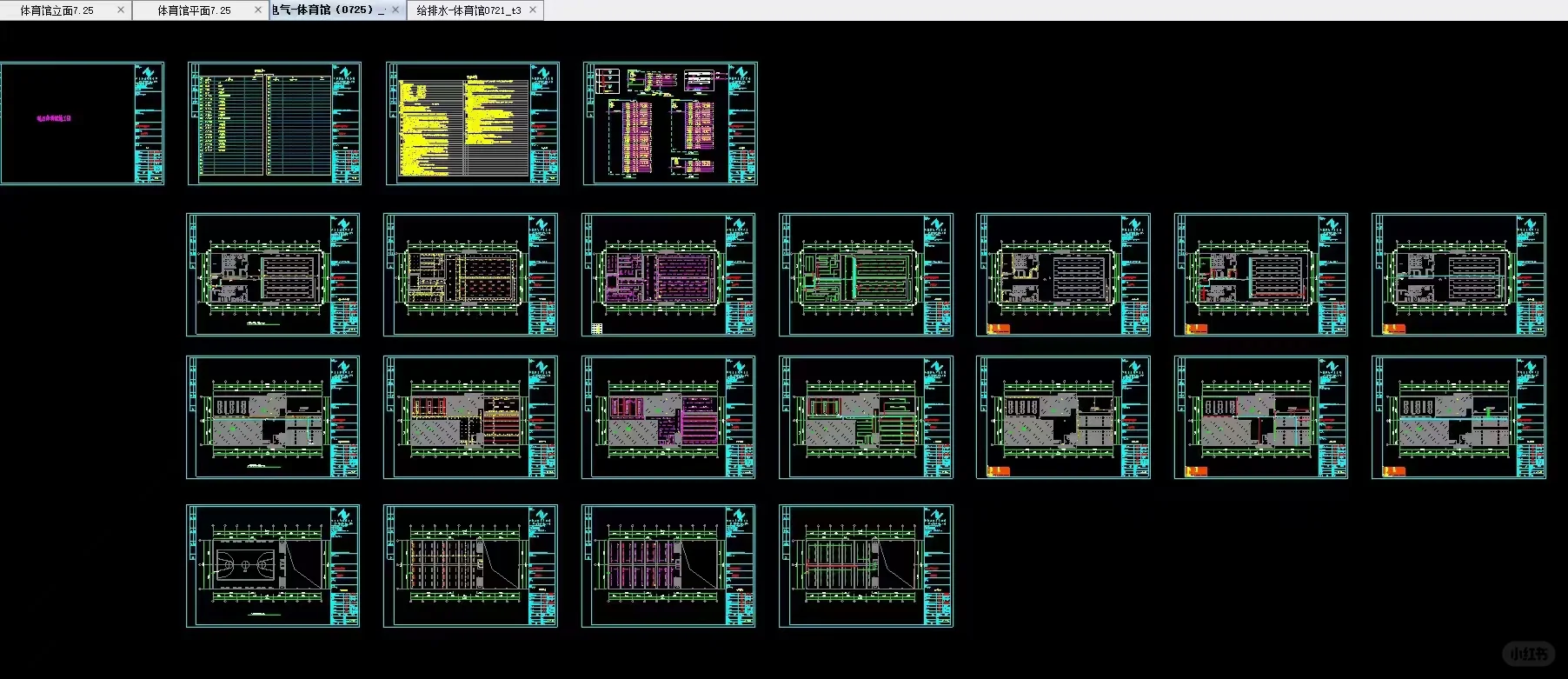This screenshot has height=679, width=1568.
Task: Close the 给排水-体育馆0721_t3 tab
Action: [x=533, y=10]
